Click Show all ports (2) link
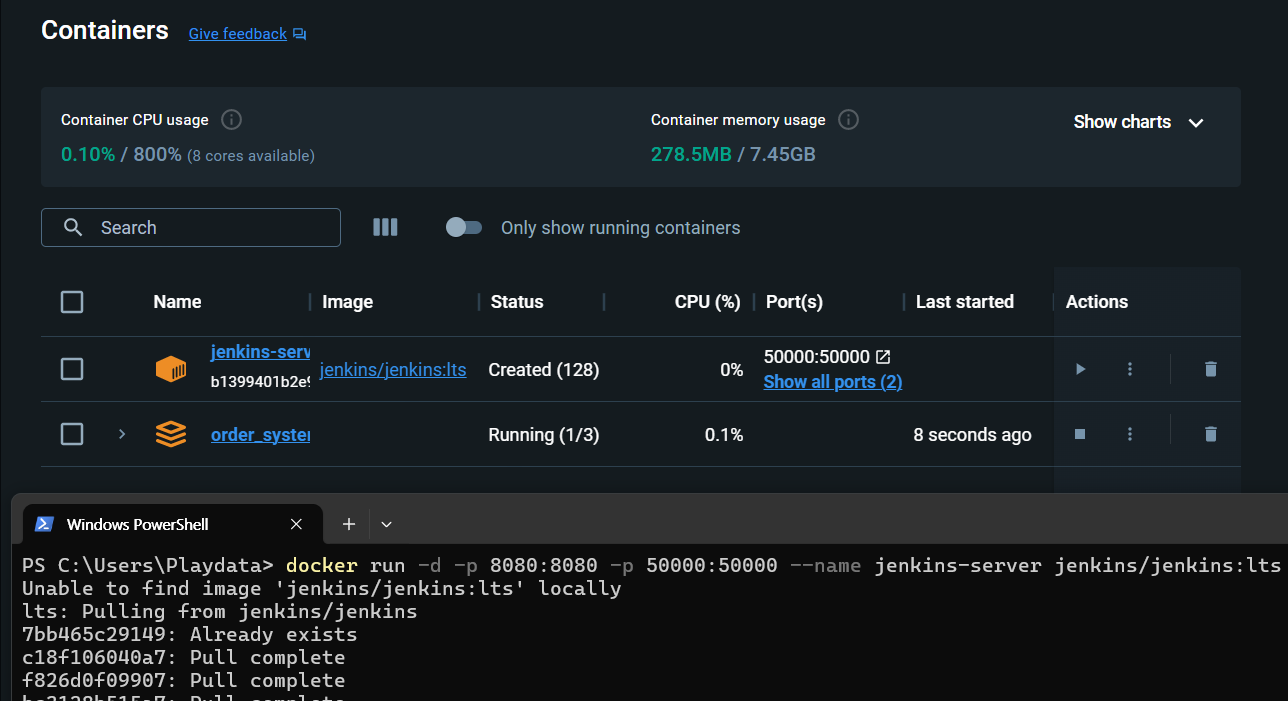 [x=833, y=382]
